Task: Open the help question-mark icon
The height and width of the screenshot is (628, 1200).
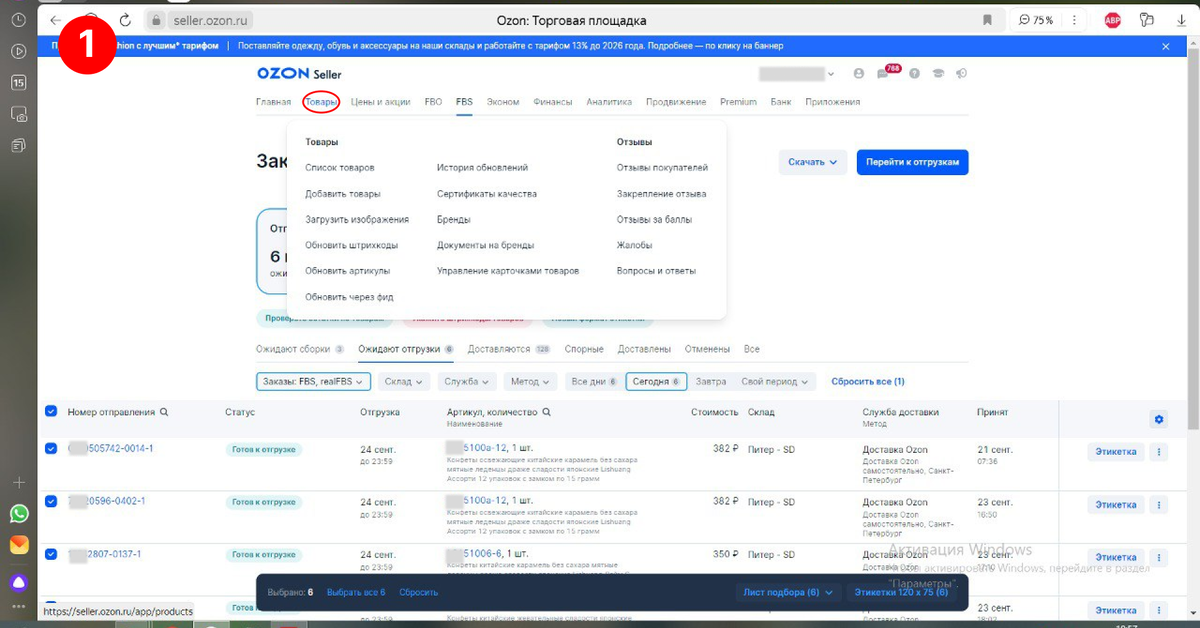Action: click(914, 74)
